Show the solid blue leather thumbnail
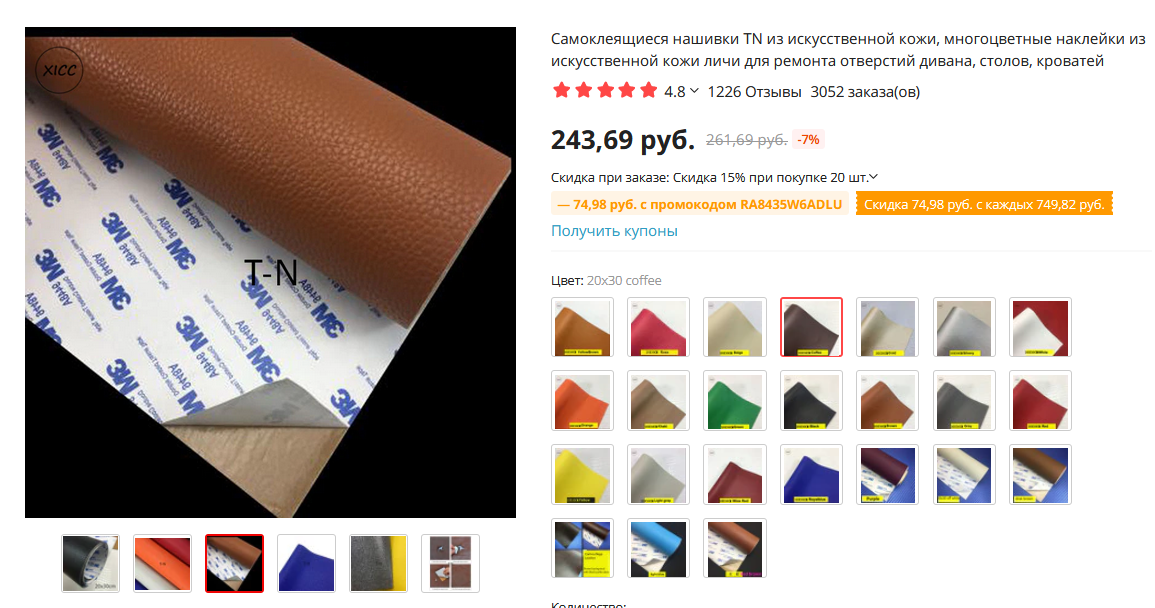This screenshot has height=608, width=1155. click(x=306, y=564)
